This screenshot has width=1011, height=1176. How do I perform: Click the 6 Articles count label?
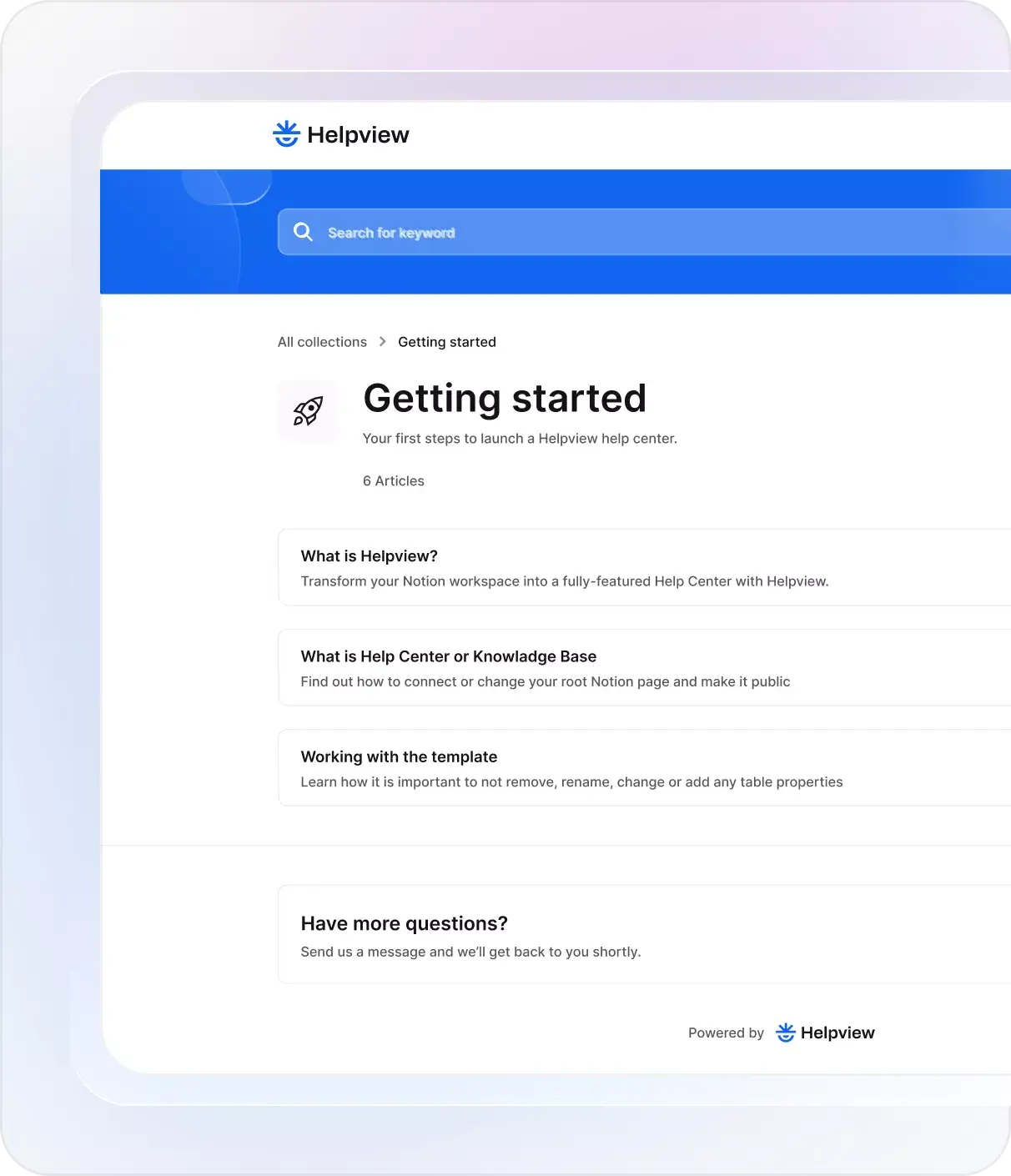(393, 480)
